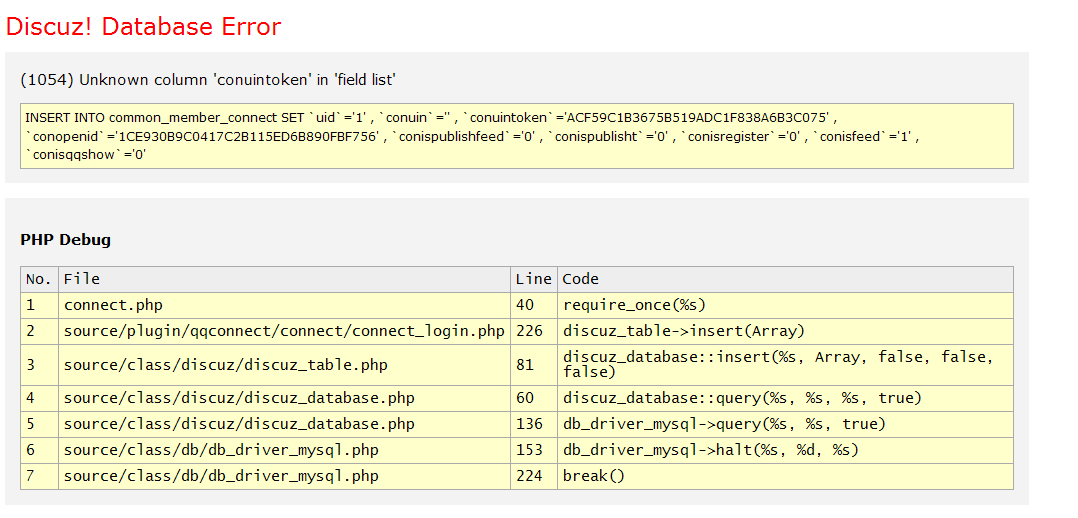Click the "PHP Debug" section heading
1078x518 pixels.
pos(65,240)
